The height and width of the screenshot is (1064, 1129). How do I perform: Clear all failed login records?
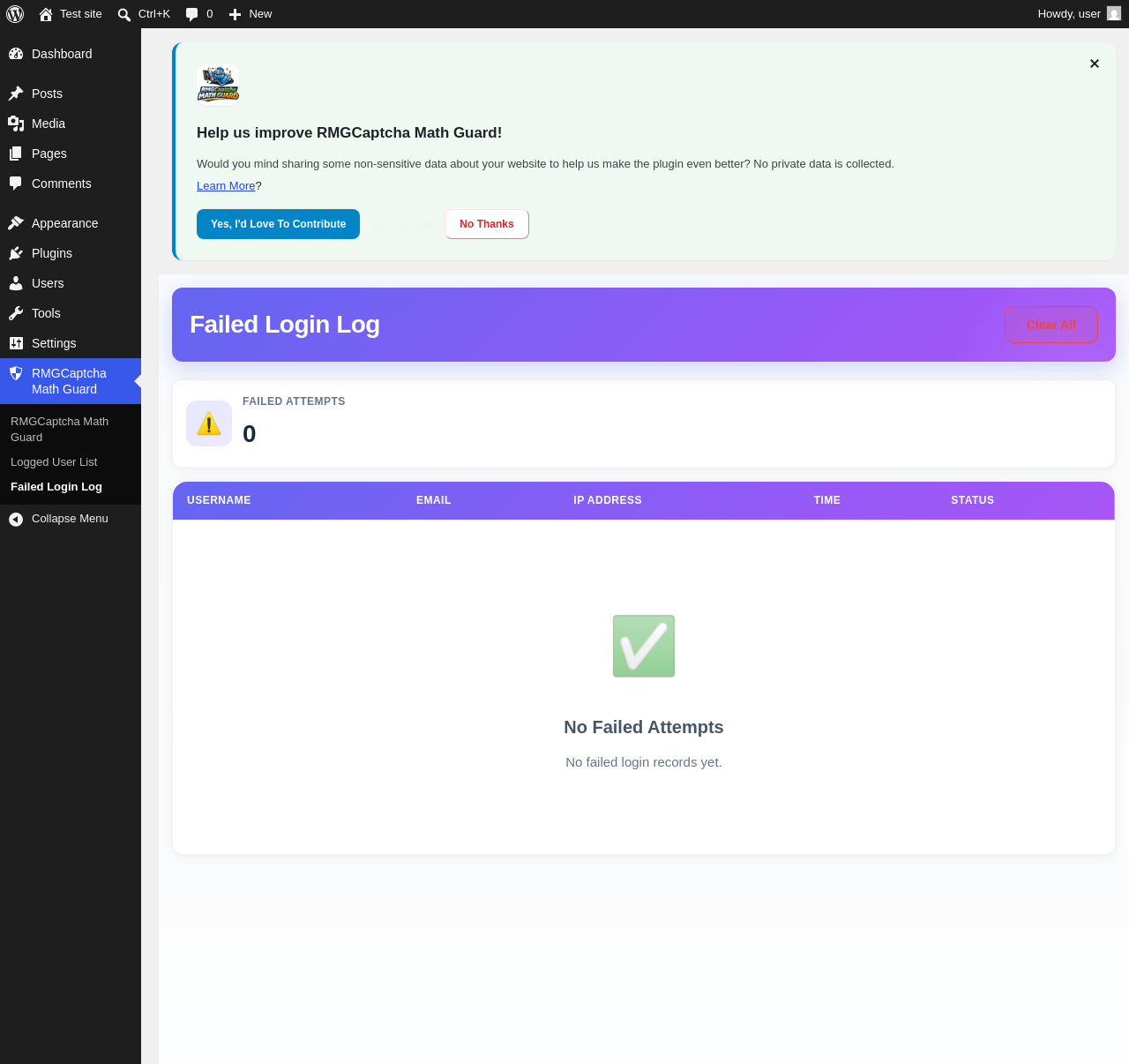coord(1051,325)
